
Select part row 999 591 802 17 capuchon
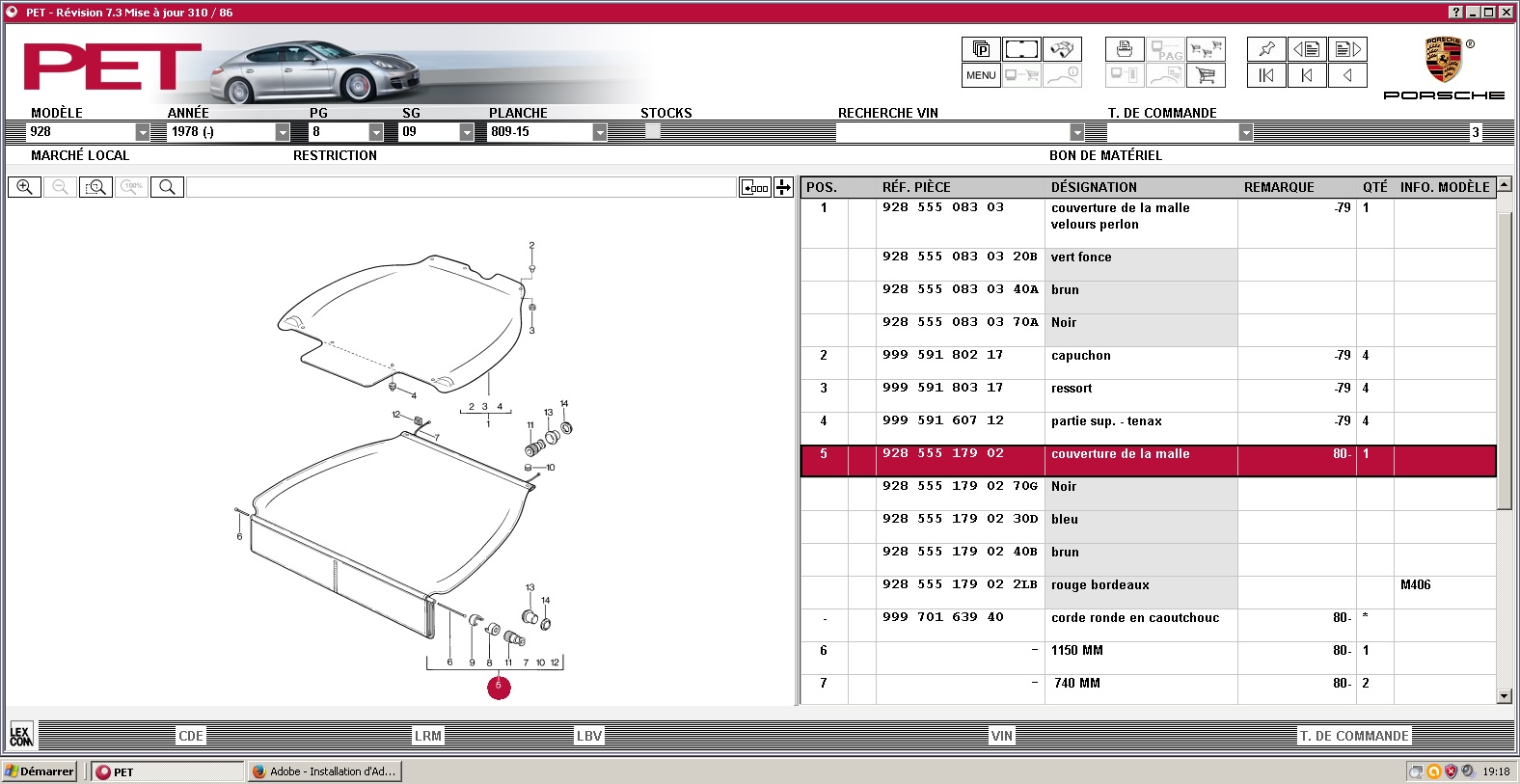[x=1148, y=363]
